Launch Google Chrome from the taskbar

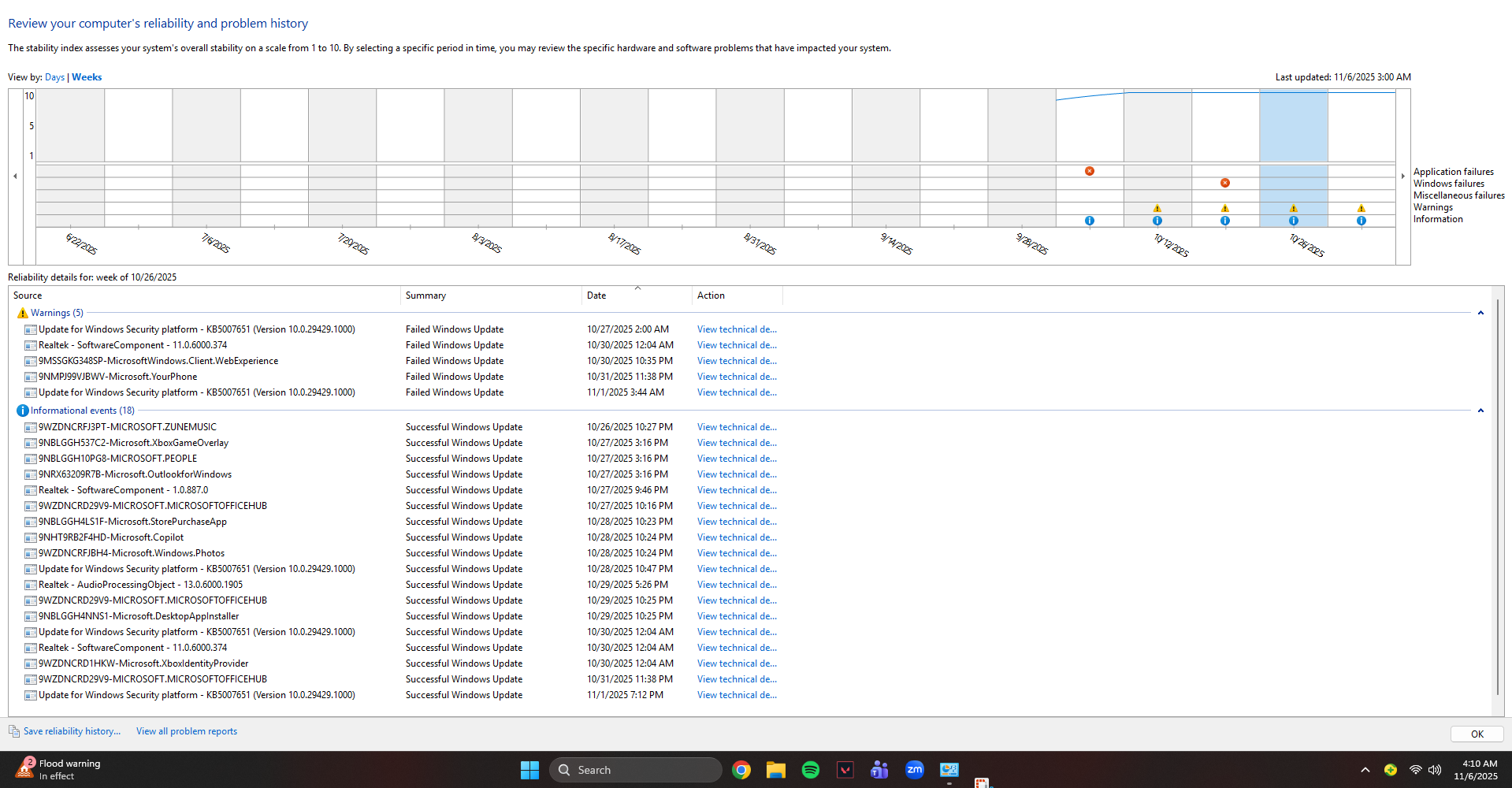(x=741, y=769)
